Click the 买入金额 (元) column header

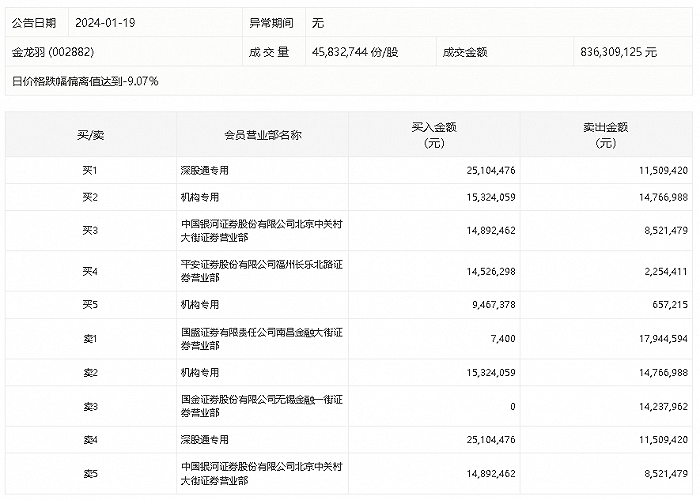coord(434,134)
